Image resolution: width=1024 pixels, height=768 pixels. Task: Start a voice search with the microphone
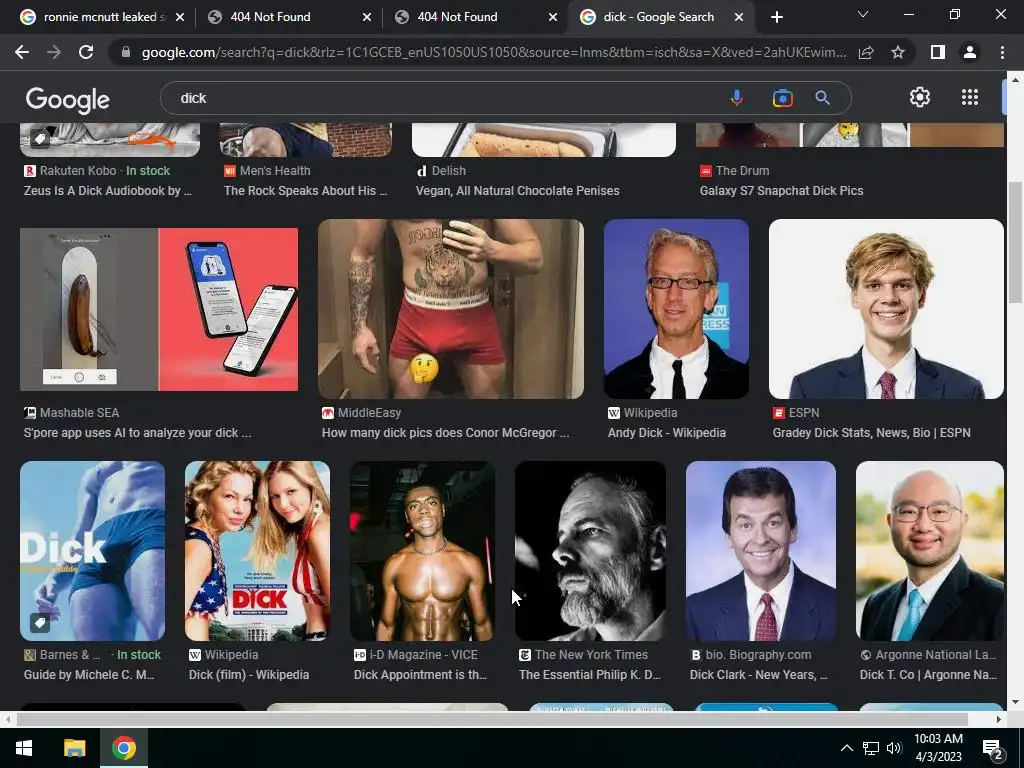737,98
